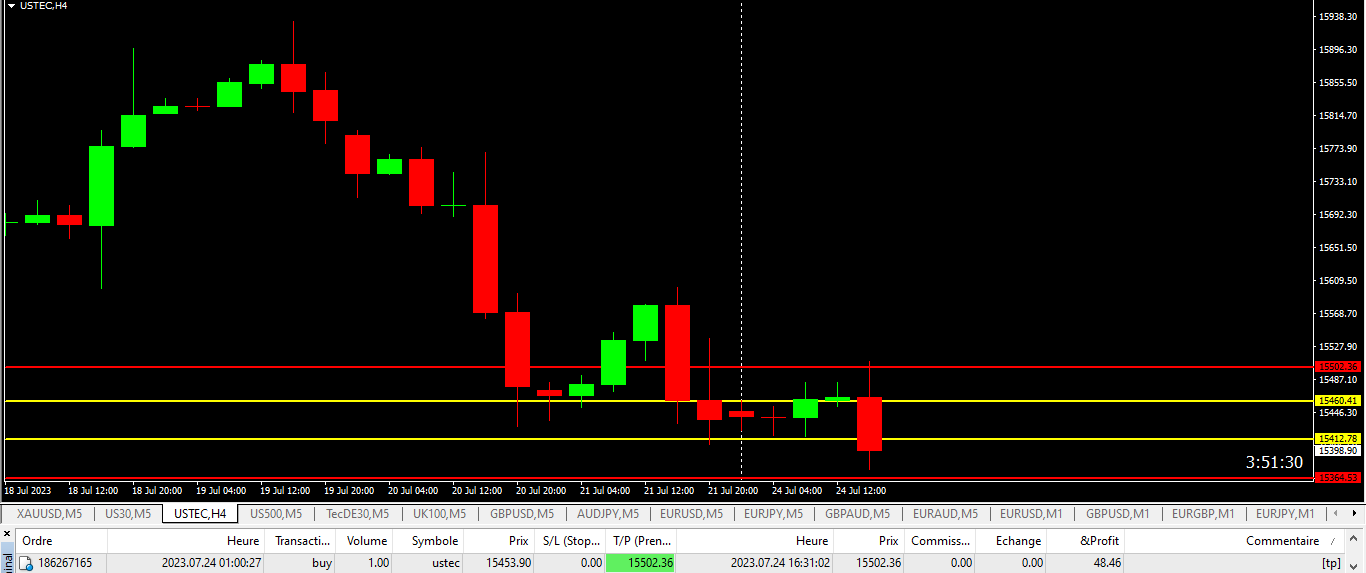Sort by the Ordre column header
1366x573 pixels.
[61, 541]
